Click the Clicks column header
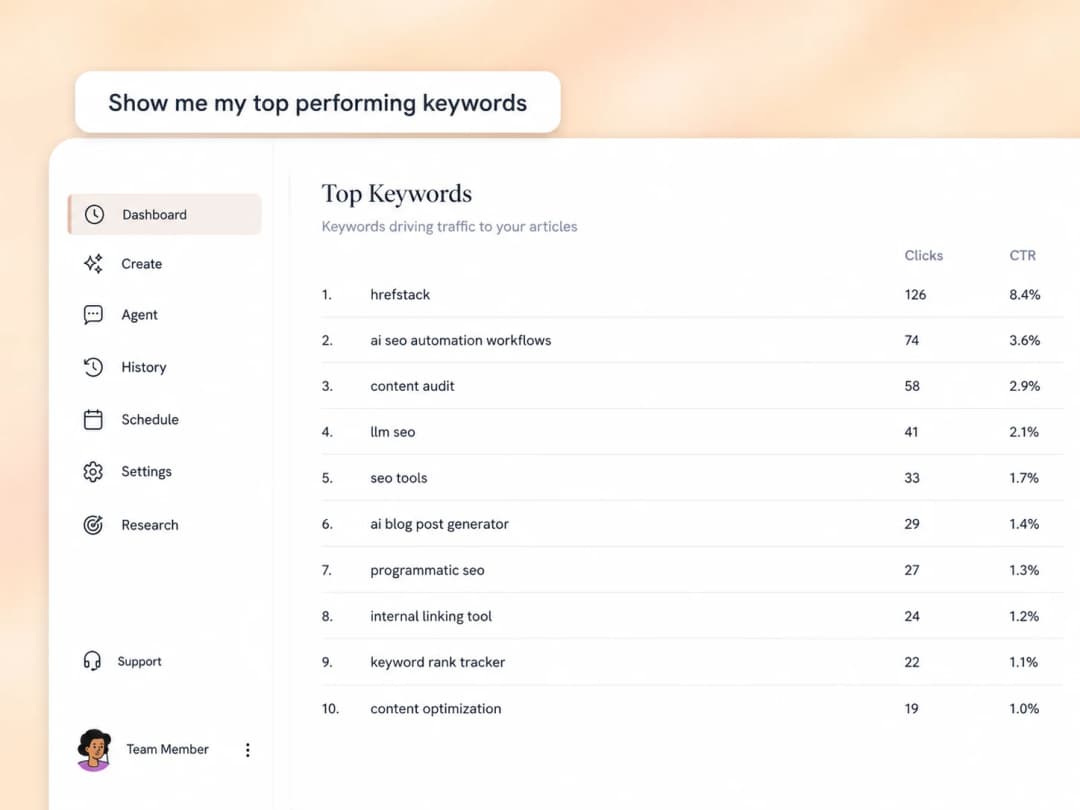The height and width of the screenshot is (810, 1080). [x=924, y=256]
